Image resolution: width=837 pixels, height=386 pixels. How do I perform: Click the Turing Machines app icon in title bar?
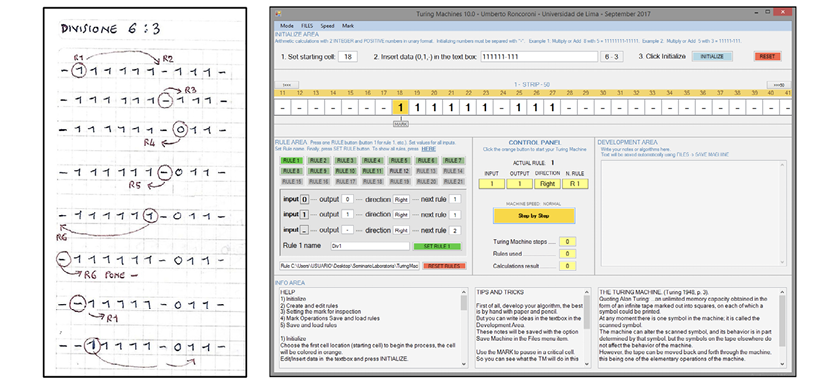point(278,13)
